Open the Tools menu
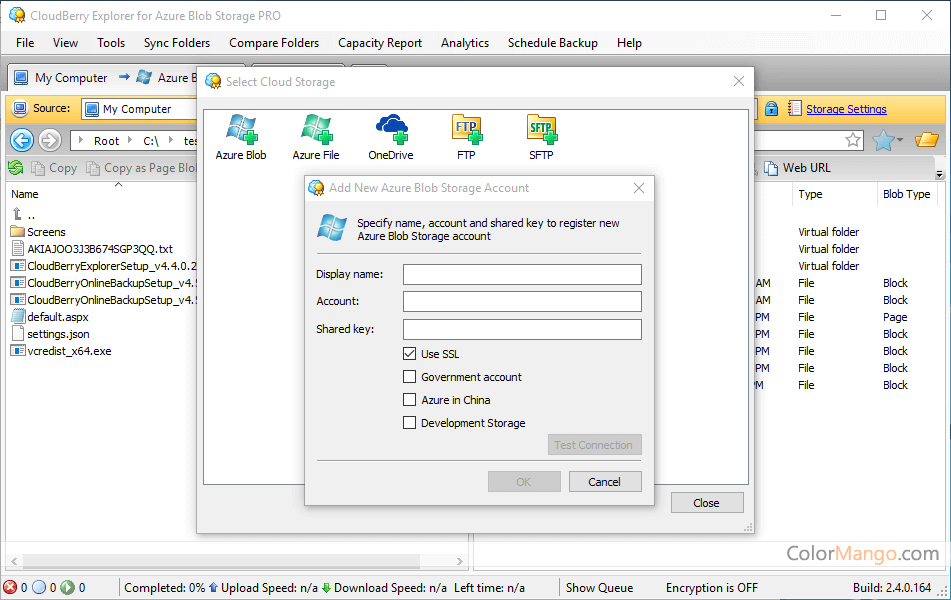The image size is (951, 600). point(110,43)
